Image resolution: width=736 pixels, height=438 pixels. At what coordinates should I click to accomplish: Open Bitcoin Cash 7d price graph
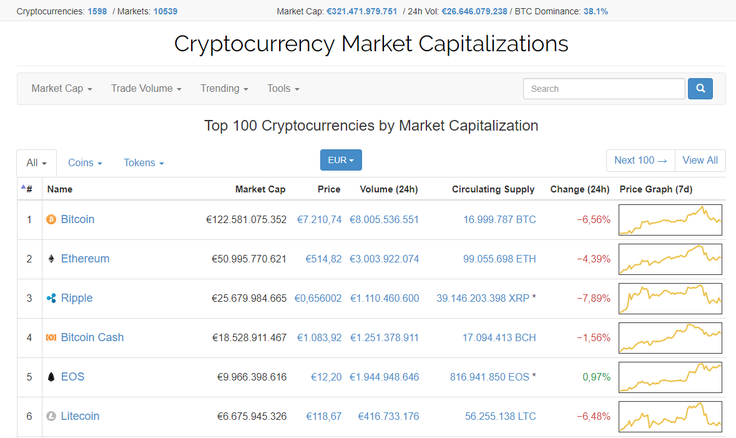coord(670,338)
